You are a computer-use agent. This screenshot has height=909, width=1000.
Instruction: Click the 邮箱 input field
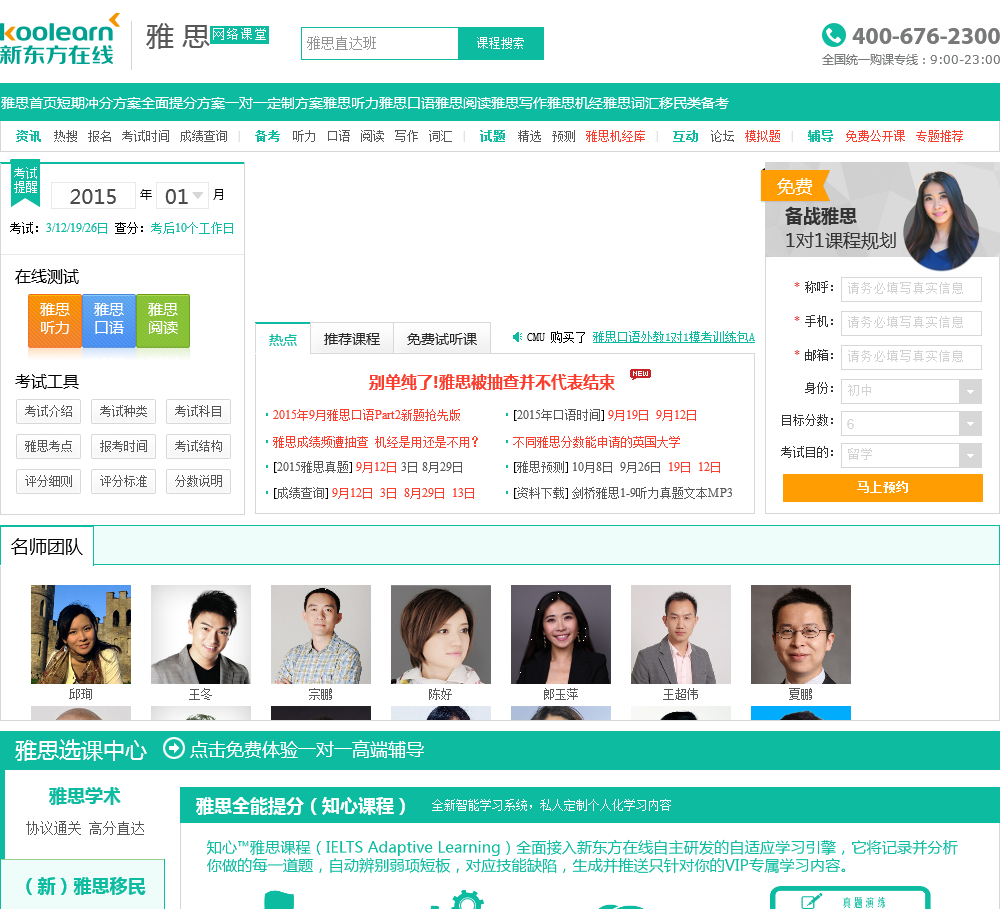tap(911, 356)
